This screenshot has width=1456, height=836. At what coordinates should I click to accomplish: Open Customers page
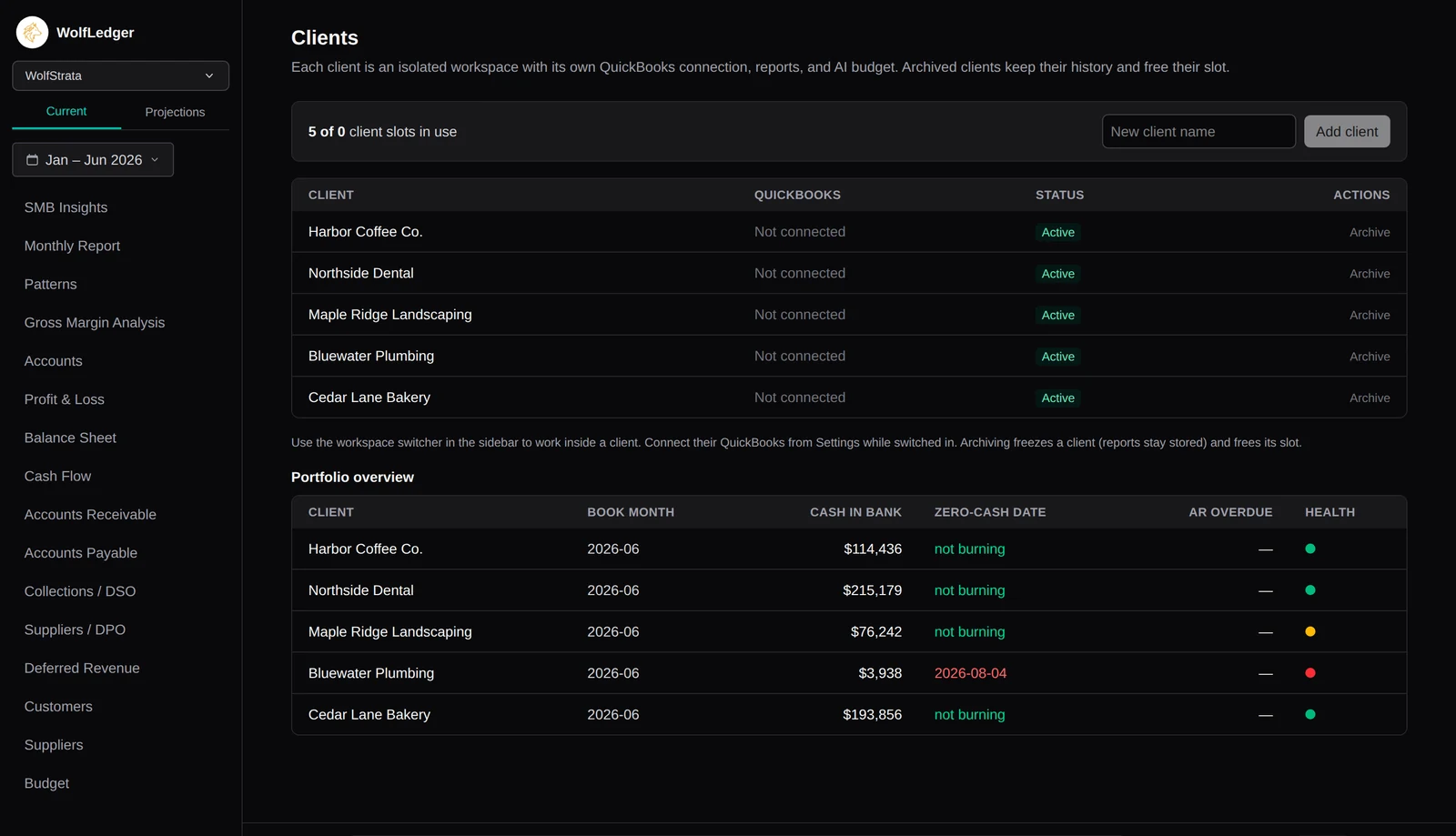[58, 707]
